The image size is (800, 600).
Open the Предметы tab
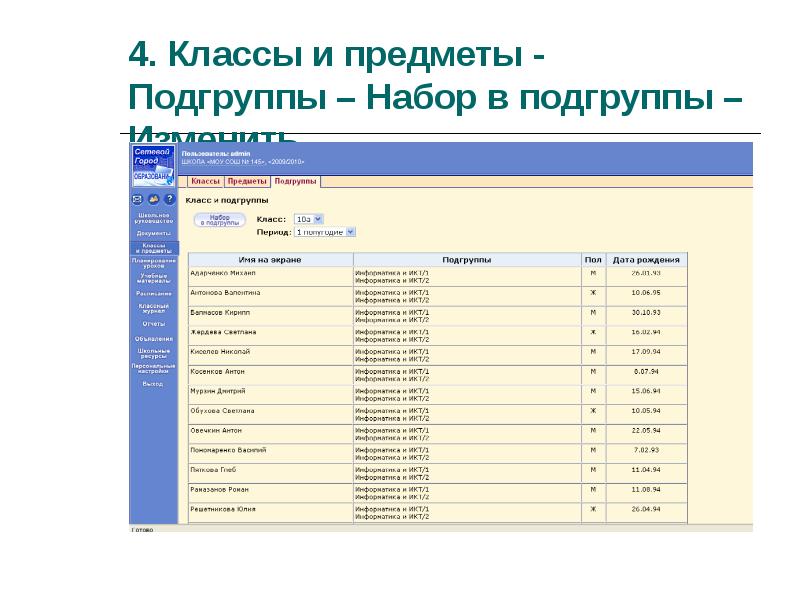[x=247, y=182]
